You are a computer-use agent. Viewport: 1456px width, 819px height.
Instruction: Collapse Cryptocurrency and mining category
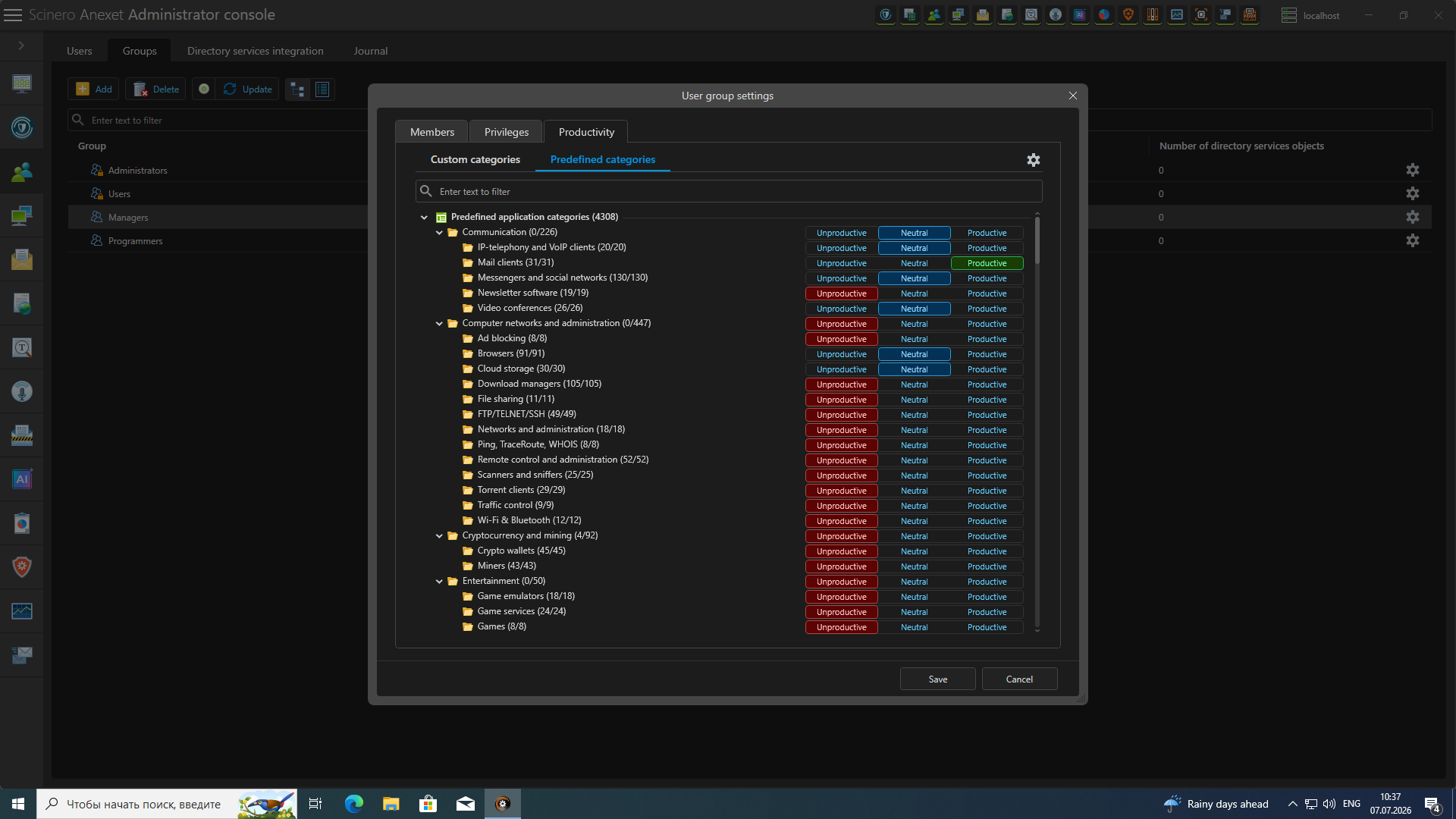click(x=439, y=536)
